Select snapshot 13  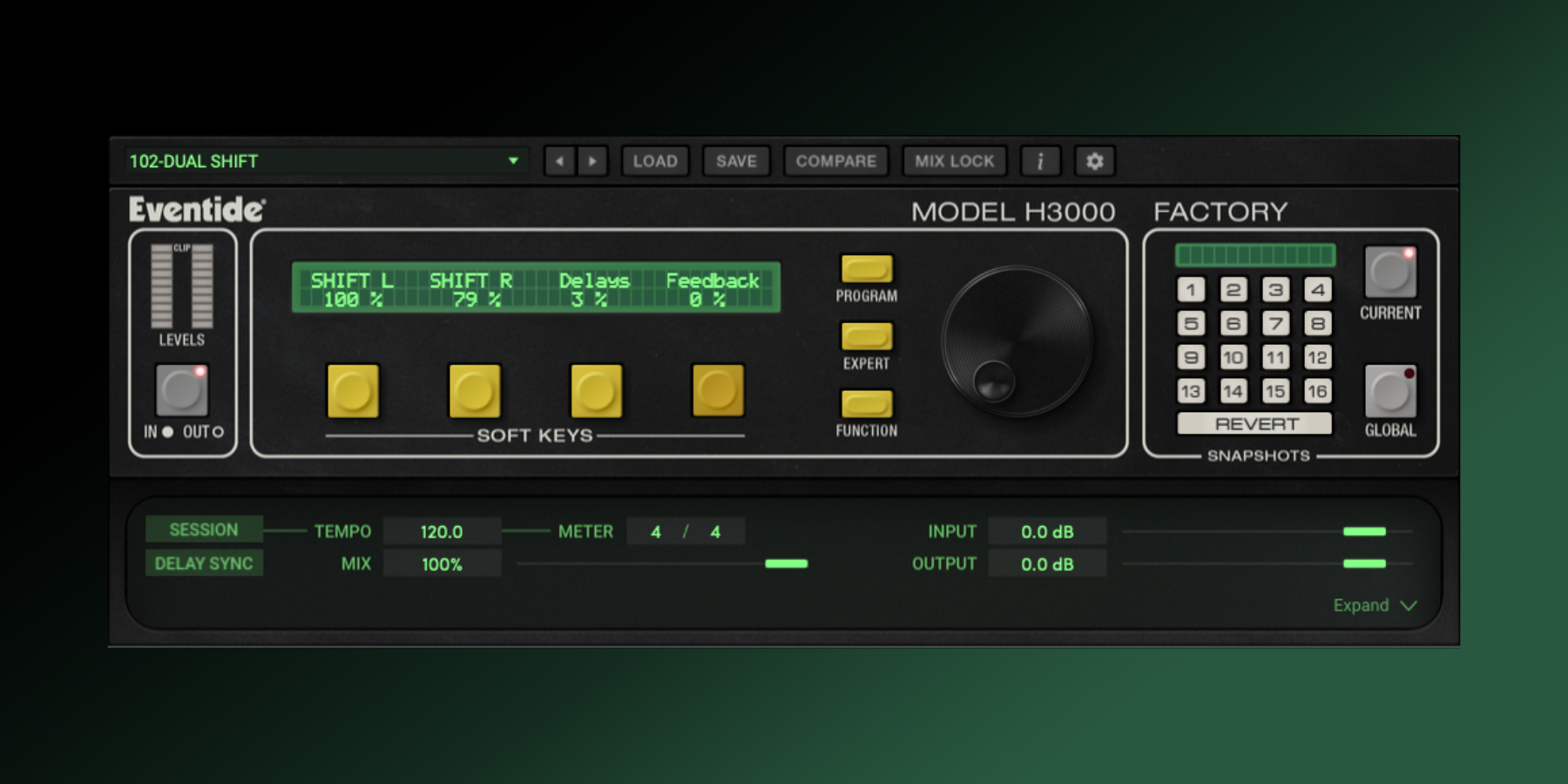pyautogui.click(x=1191, y=391)
